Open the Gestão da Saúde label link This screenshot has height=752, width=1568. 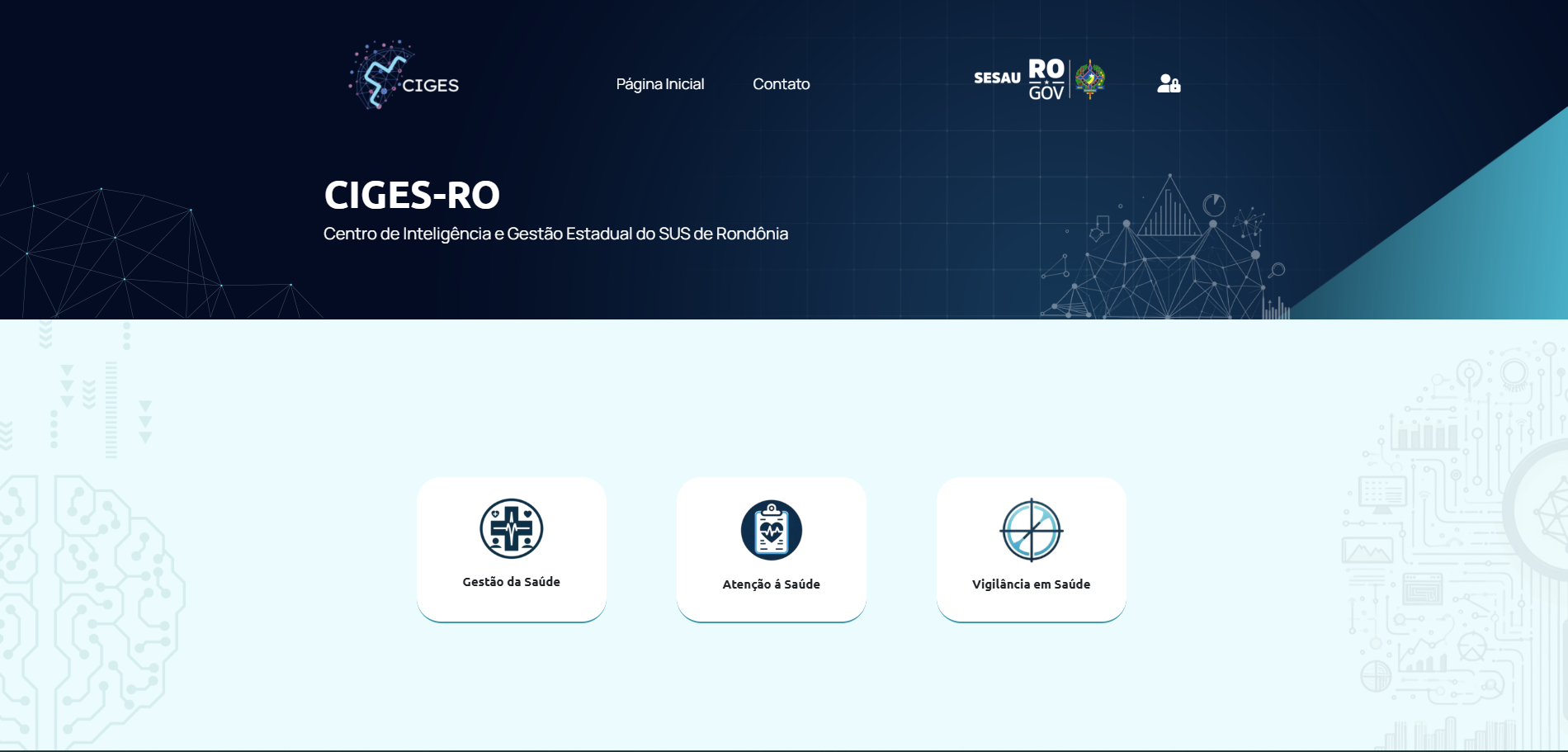pyautogui.click(x=512, y=582)
